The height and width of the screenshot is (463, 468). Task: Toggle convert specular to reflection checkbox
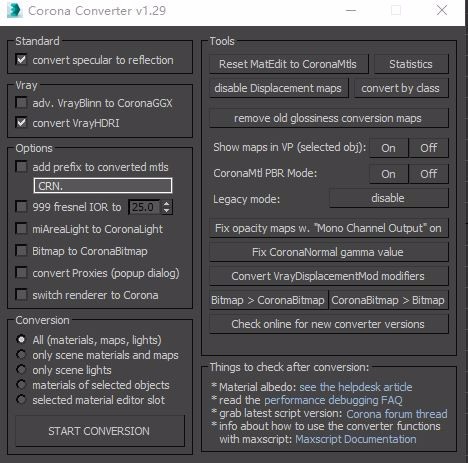(x=21, y=60)
